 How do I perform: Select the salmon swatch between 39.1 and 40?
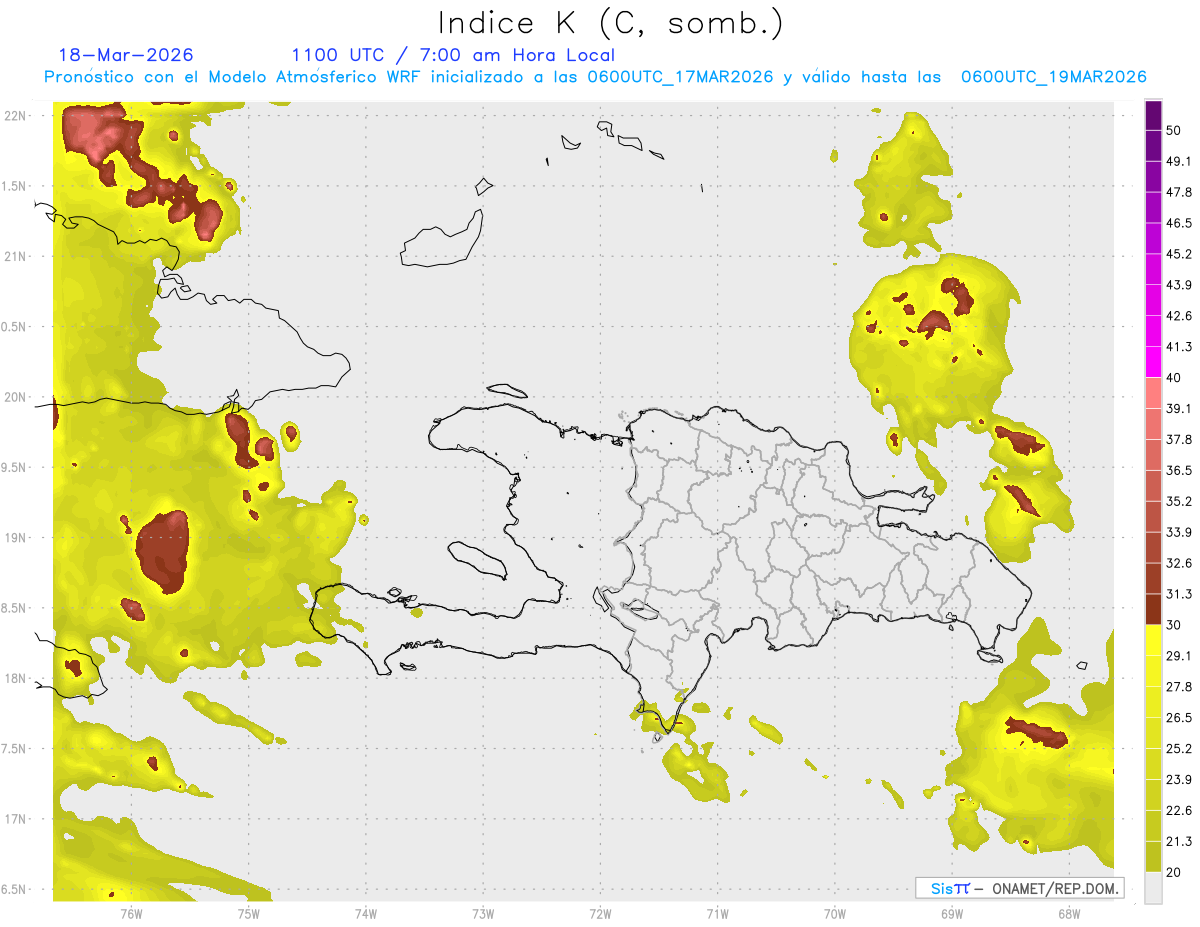coord(1154,393)
